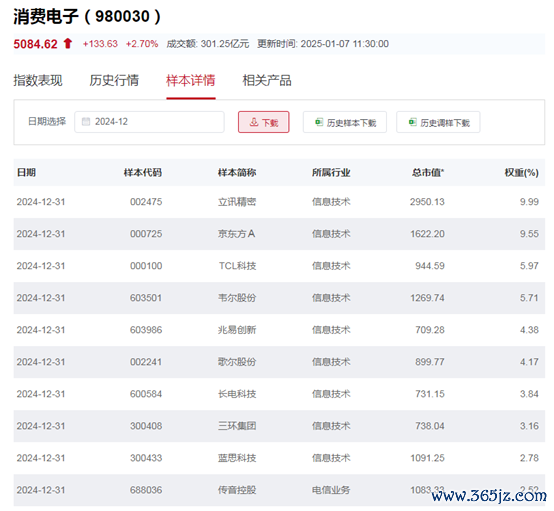
Task: Click sample name 蓝思科技
Action: [x=237, y=458]
